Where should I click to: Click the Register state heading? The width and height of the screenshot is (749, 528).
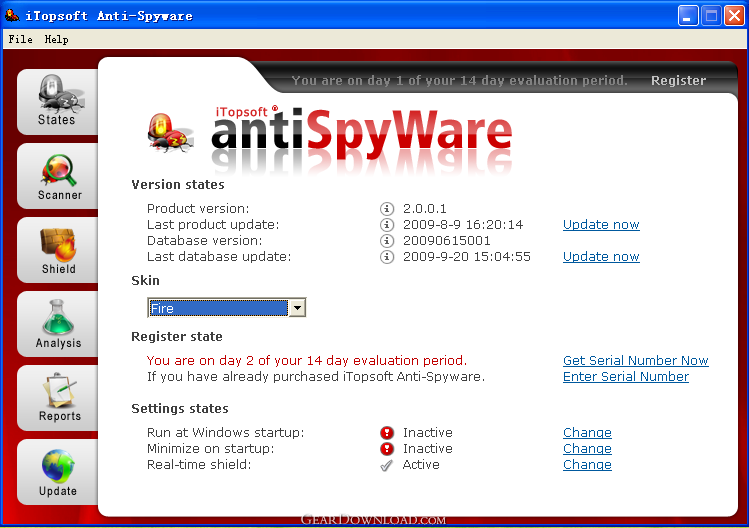point(177,336)
